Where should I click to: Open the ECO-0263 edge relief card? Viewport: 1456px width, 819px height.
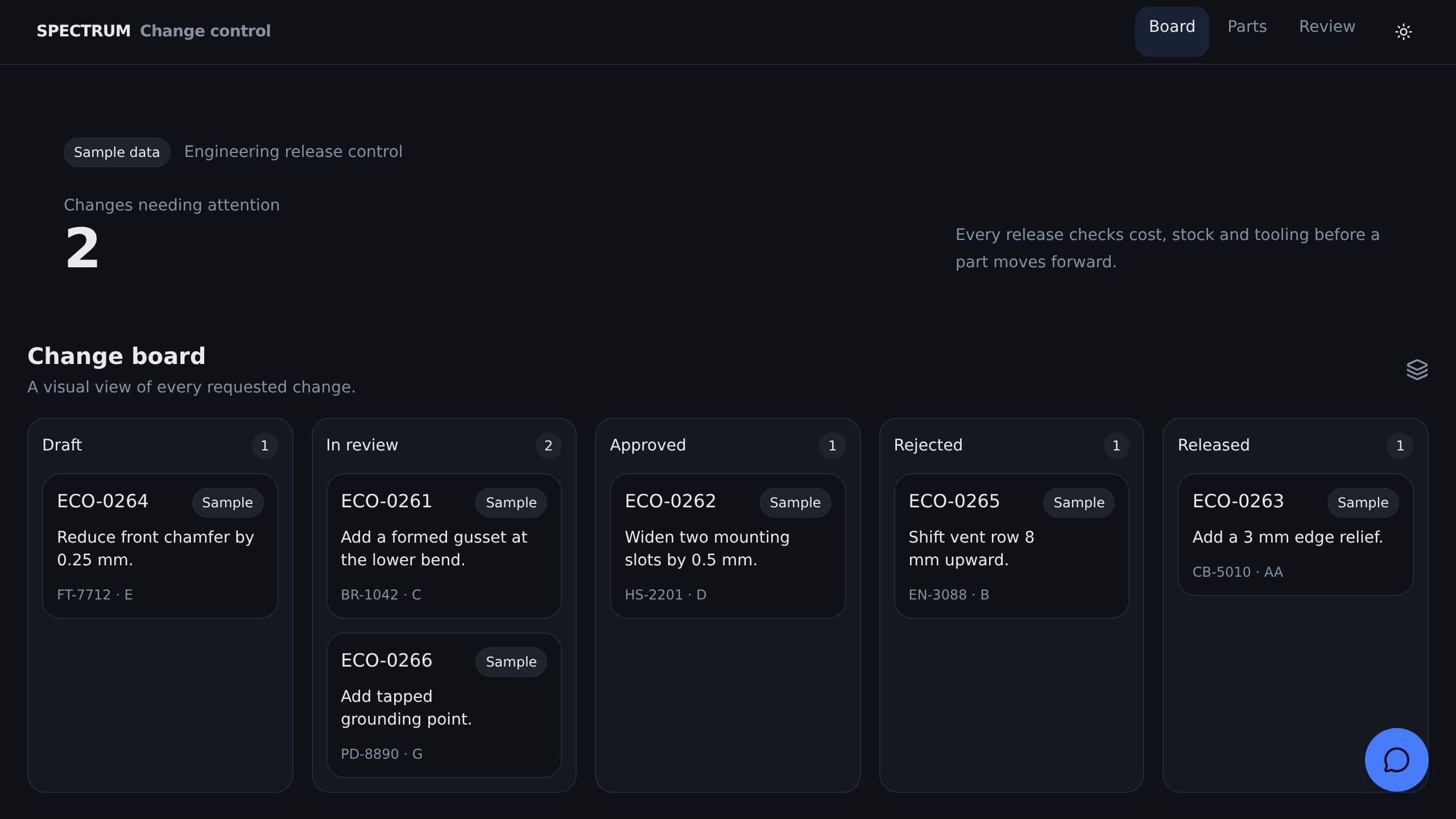(1295, 535)
